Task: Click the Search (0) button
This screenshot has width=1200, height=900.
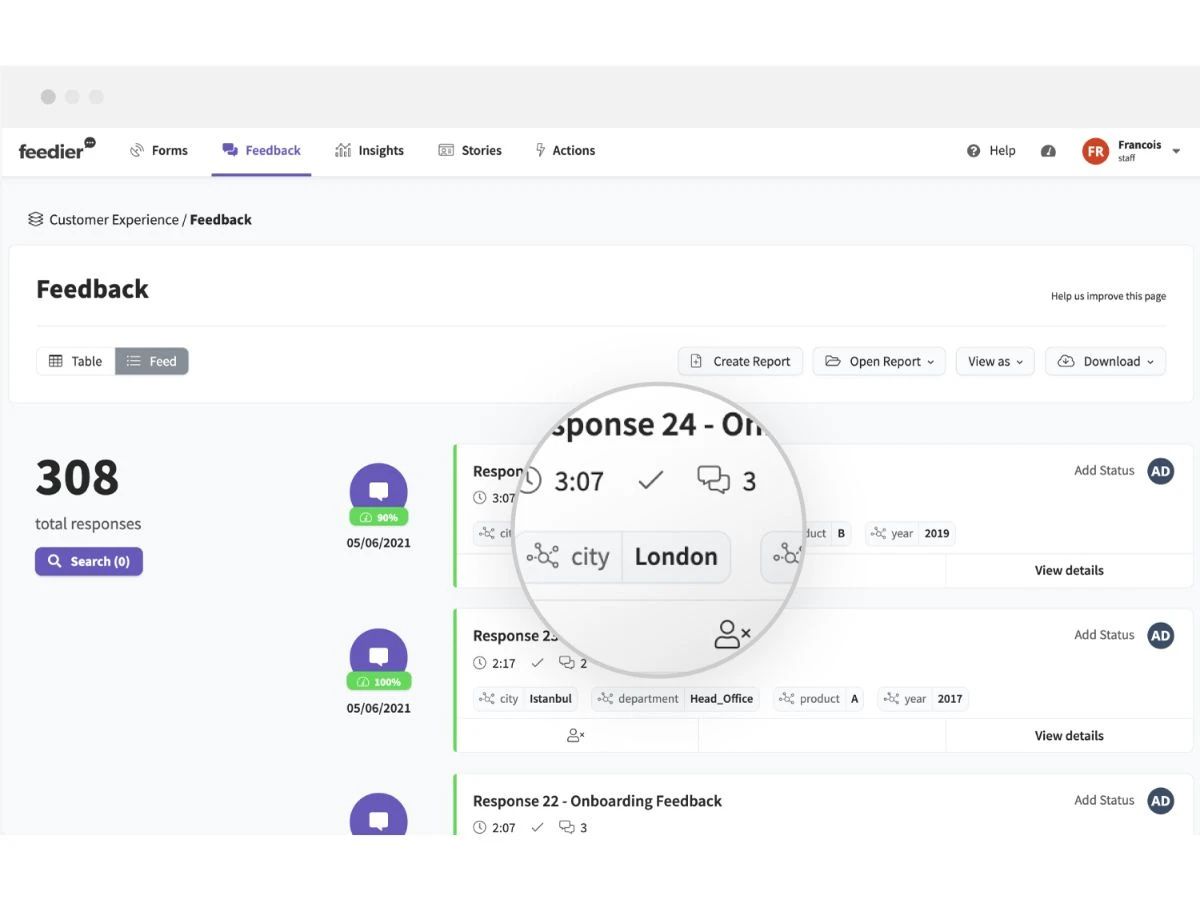Action: click(89, 561)
